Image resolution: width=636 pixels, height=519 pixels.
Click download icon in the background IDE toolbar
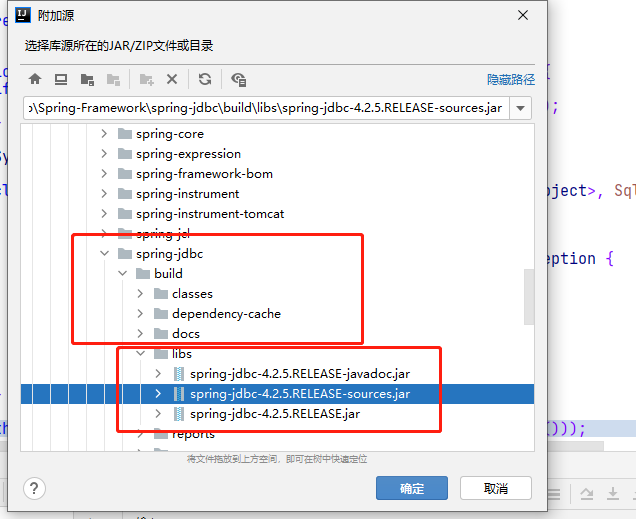click(613, 493)
